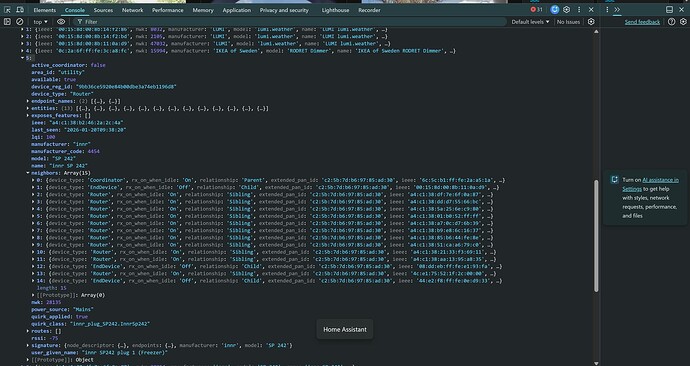Expand the entities array of 13 items
Image resolution: width=690 pixels, height=366 pixels.
tap(28, 108)
